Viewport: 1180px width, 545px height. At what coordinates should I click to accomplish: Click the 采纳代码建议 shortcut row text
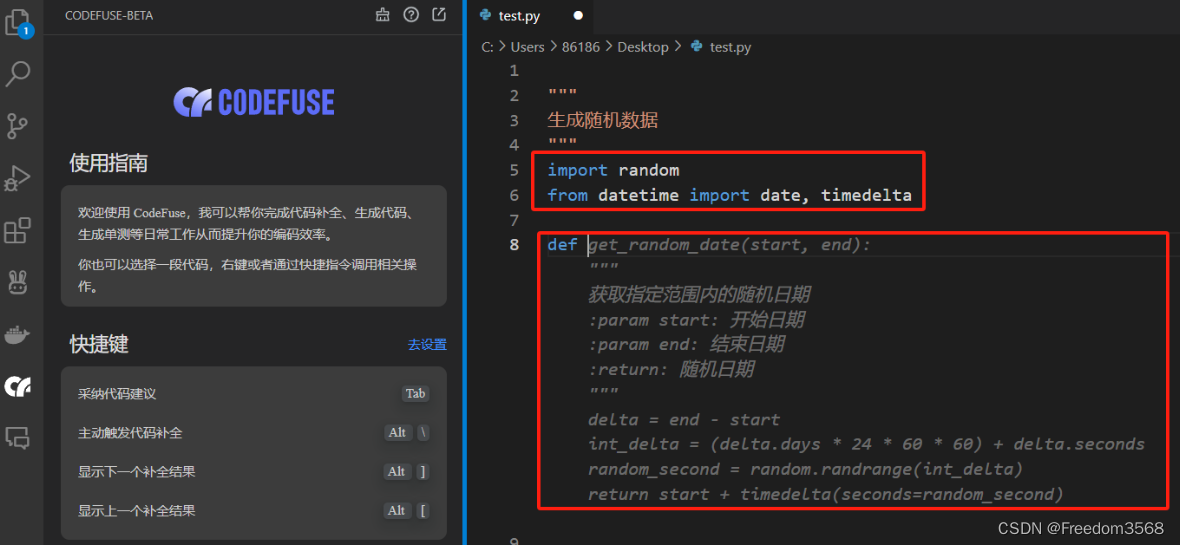(x=117, y=394)
